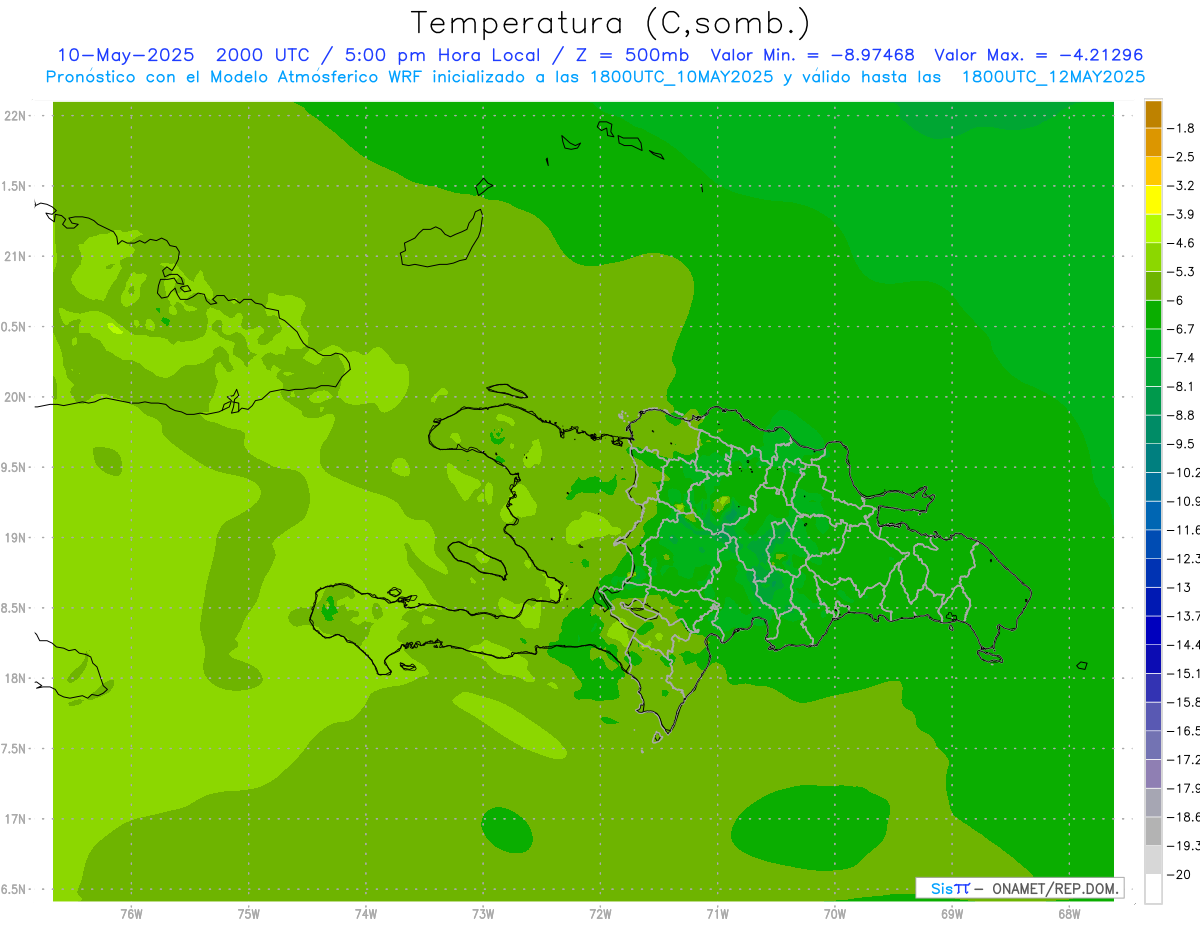The width and height of the screenshot is (1200, 927).
Task: Click the blue swatch between -13 and -13.7
Action: (1153, 602)
